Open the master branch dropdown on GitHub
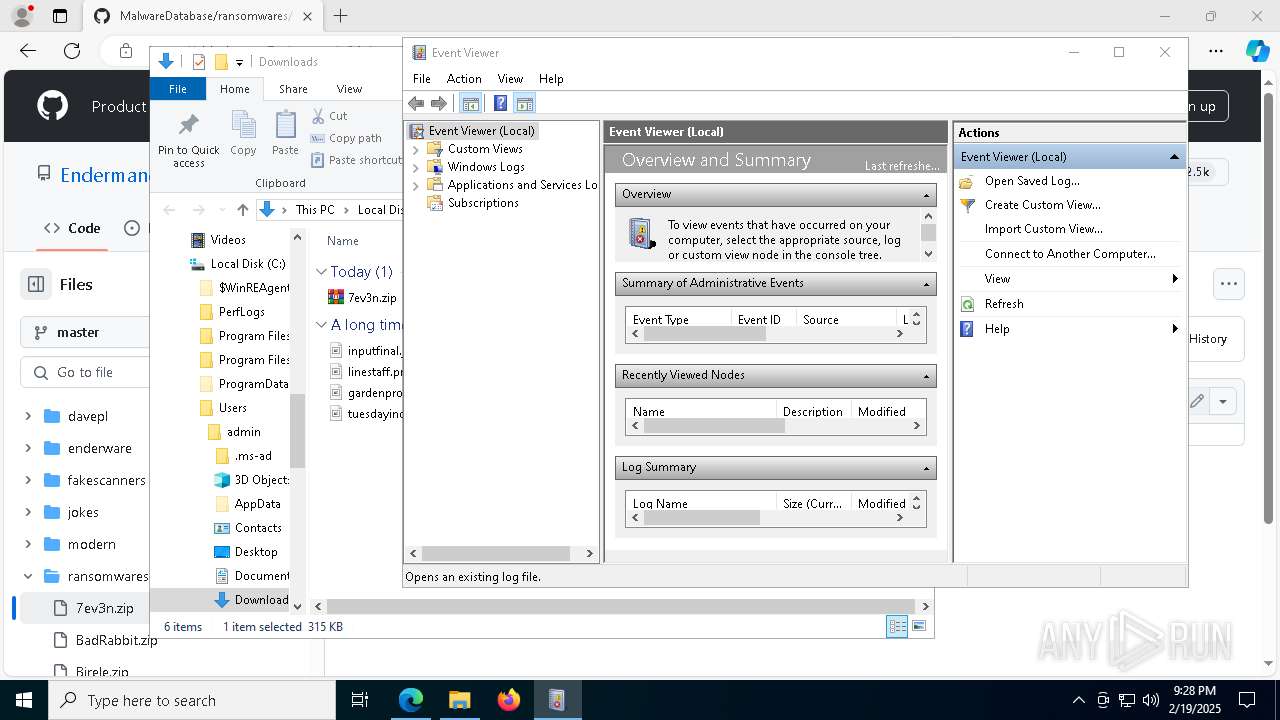This screenshot has width=1280, height=720. tap(85, 332)
